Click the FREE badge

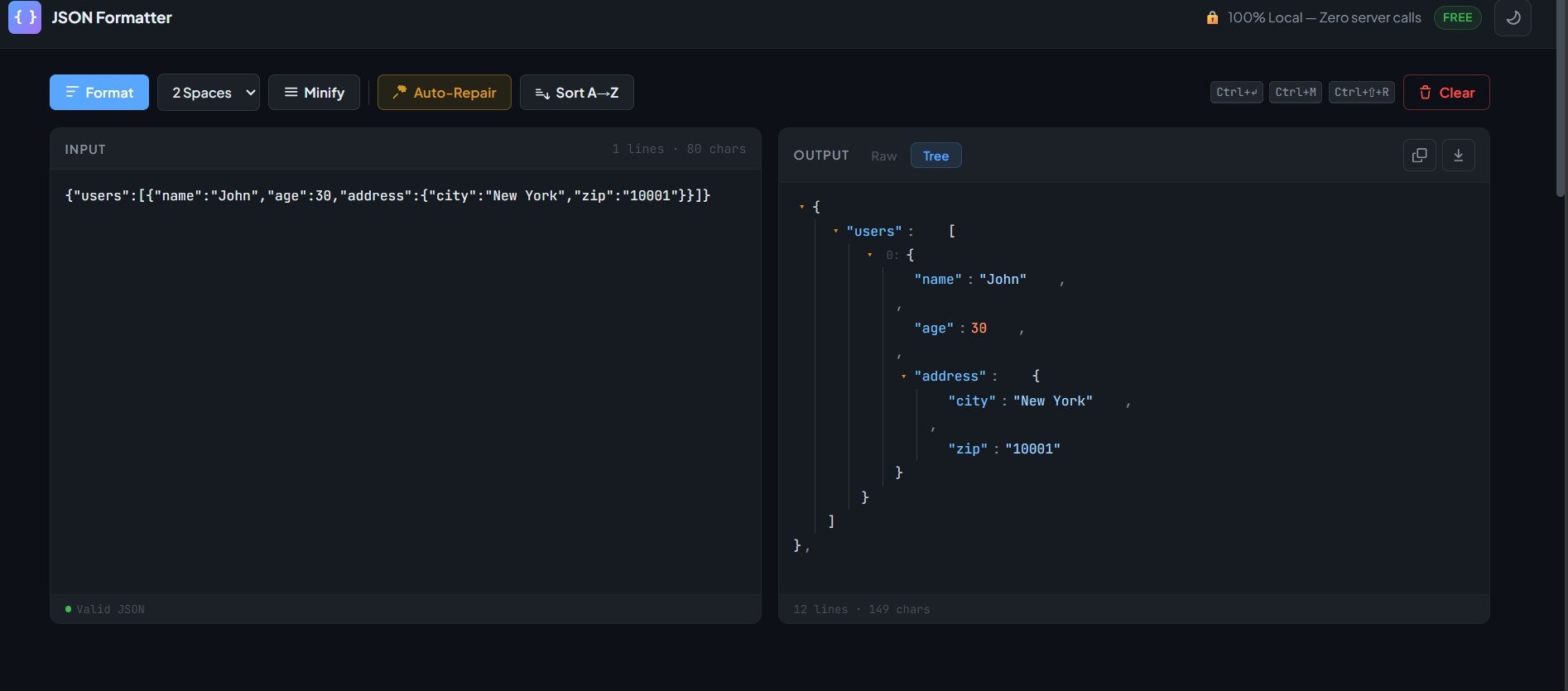click(x=1457, y=17)
